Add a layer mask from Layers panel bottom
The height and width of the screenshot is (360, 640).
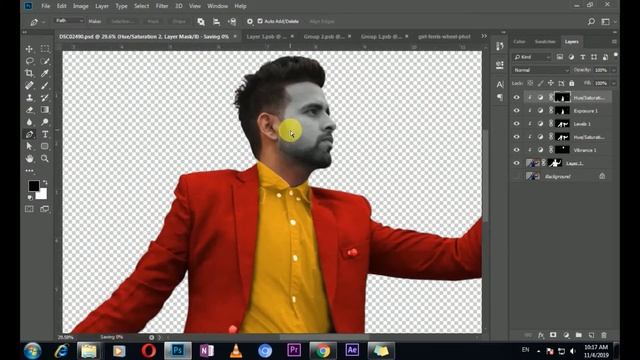point(553,335)
